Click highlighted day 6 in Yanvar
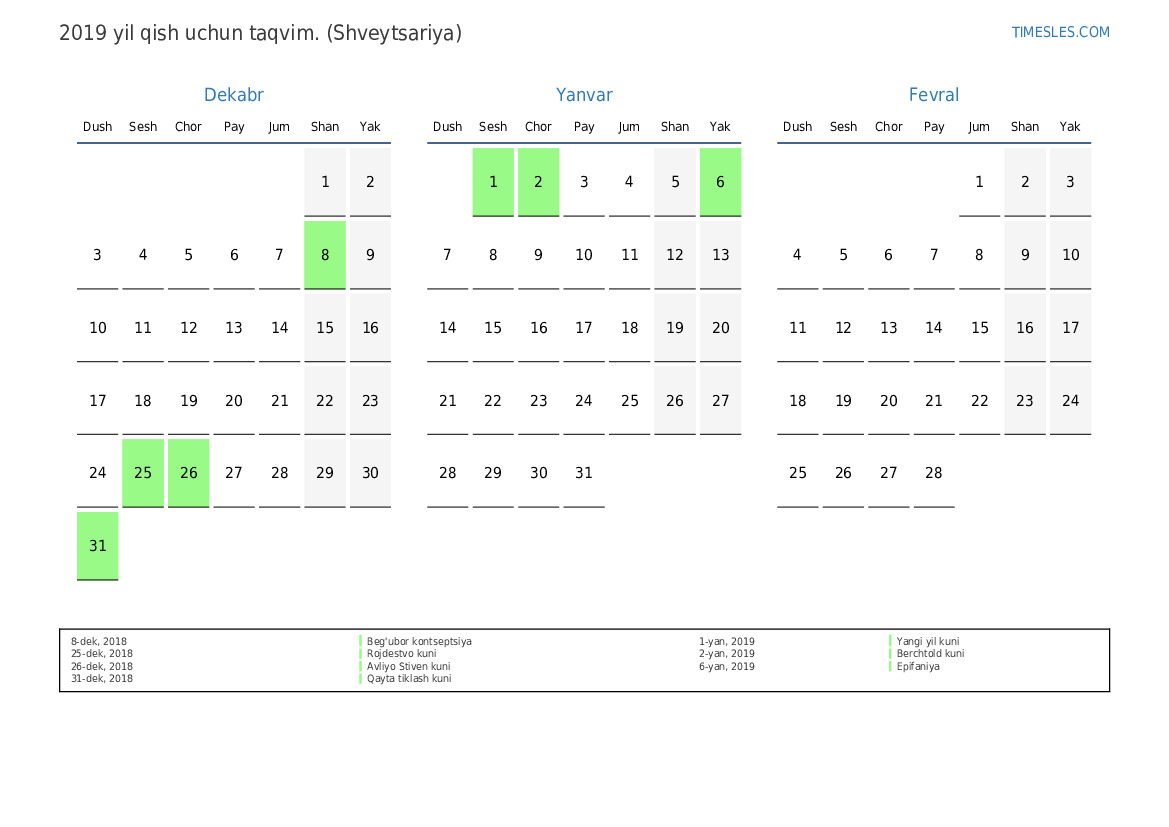This screenshot has width=1169, height=827. (x=720, y=182)
